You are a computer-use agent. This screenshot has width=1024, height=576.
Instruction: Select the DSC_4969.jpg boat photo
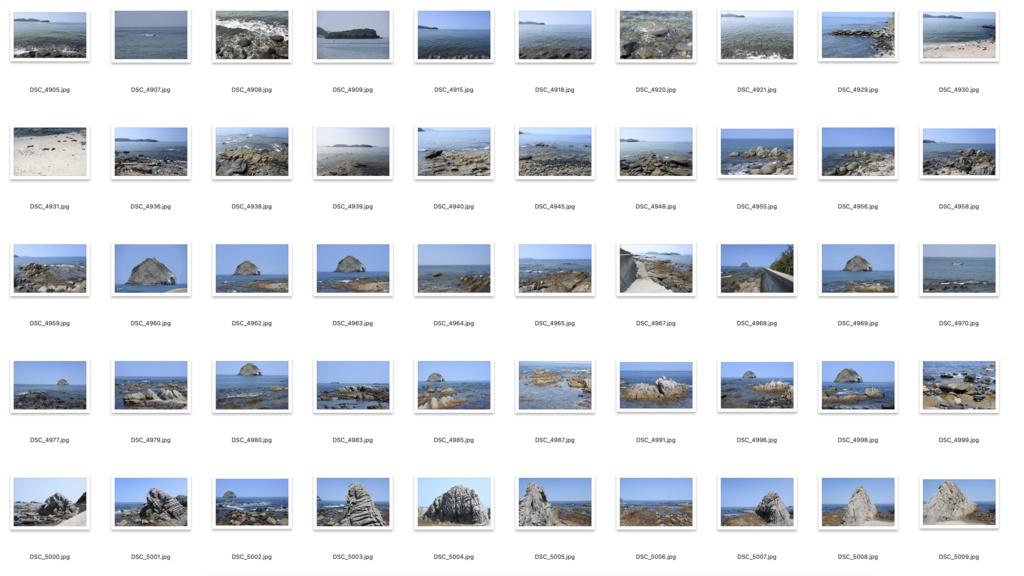click(x=857, y=267)
